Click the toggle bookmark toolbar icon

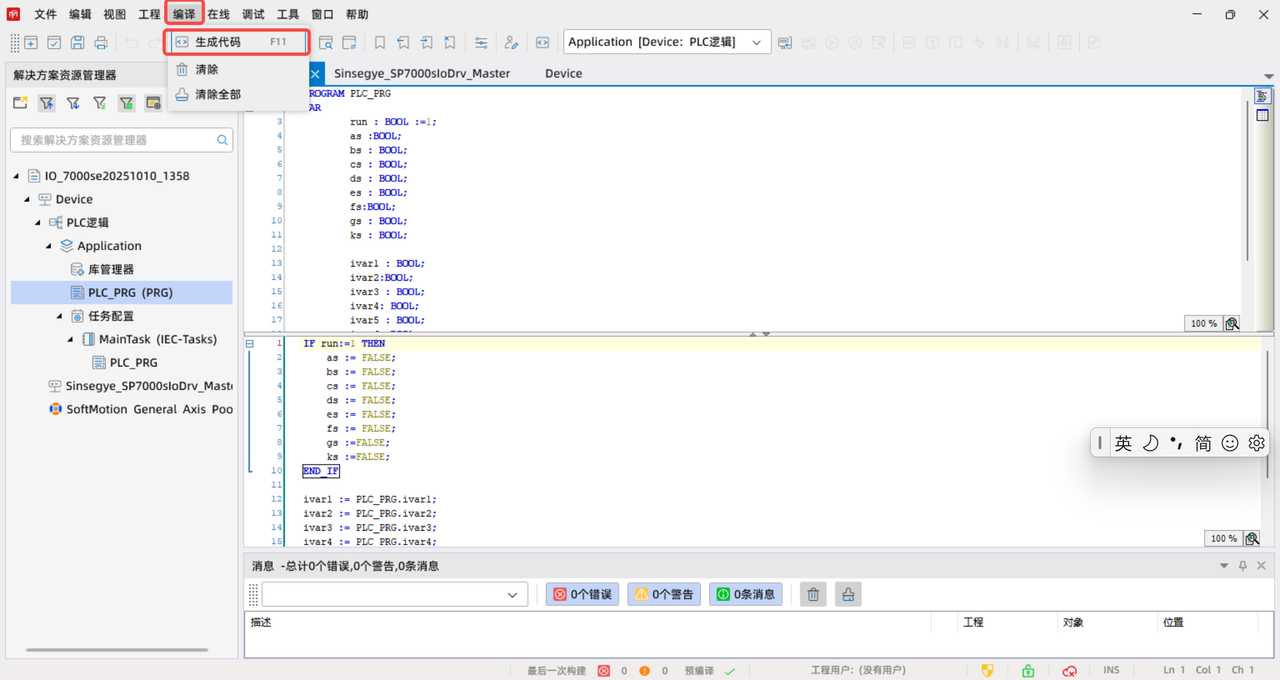[380, 43]
